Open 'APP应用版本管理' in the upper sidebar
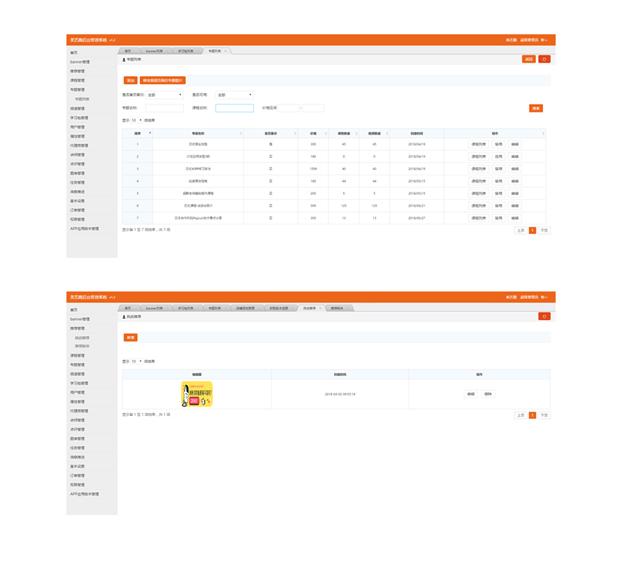The image size is (620, 564). (85, 229)
